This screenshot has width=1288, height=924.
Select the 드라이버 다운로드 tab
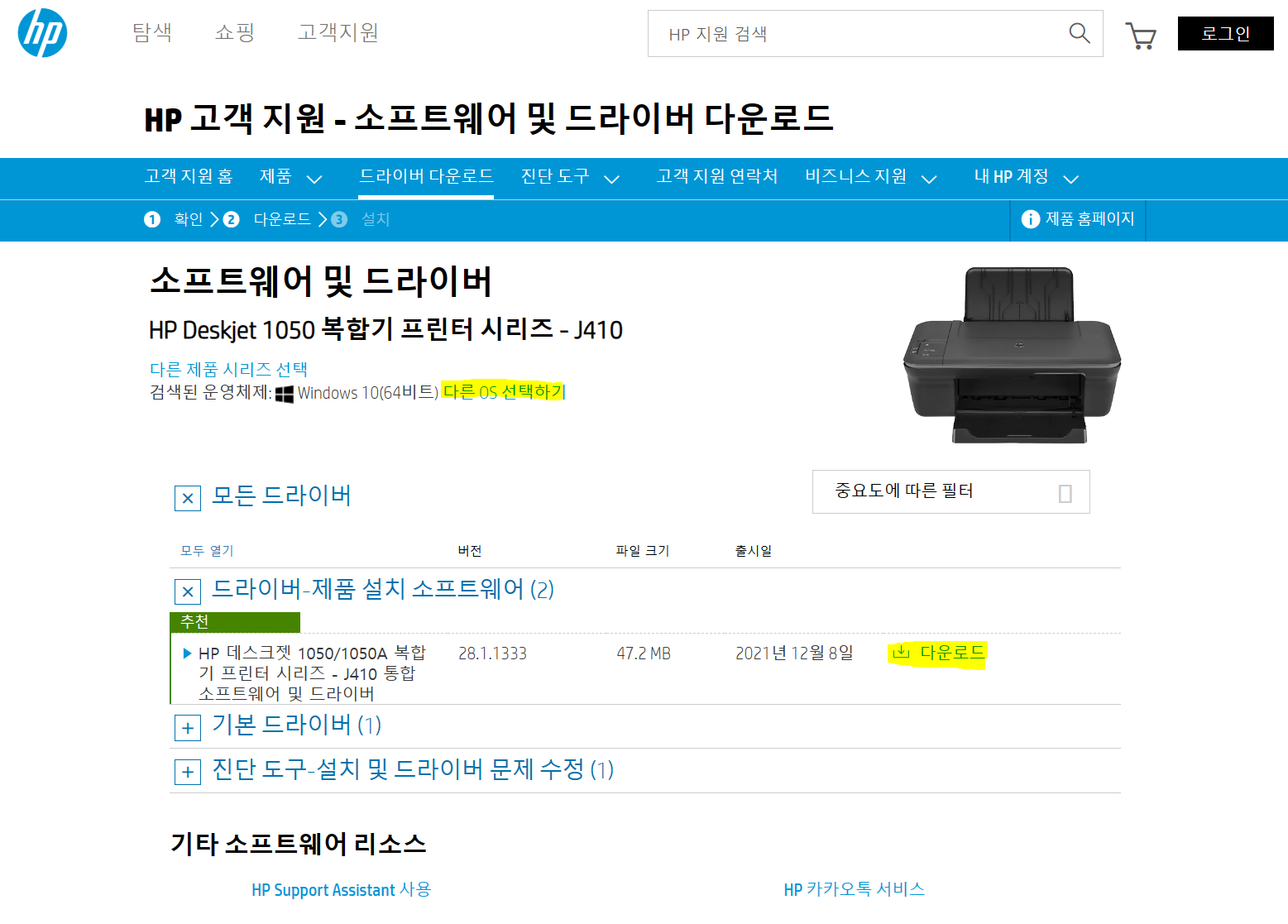pyautogui.click(x=426, y=176)
